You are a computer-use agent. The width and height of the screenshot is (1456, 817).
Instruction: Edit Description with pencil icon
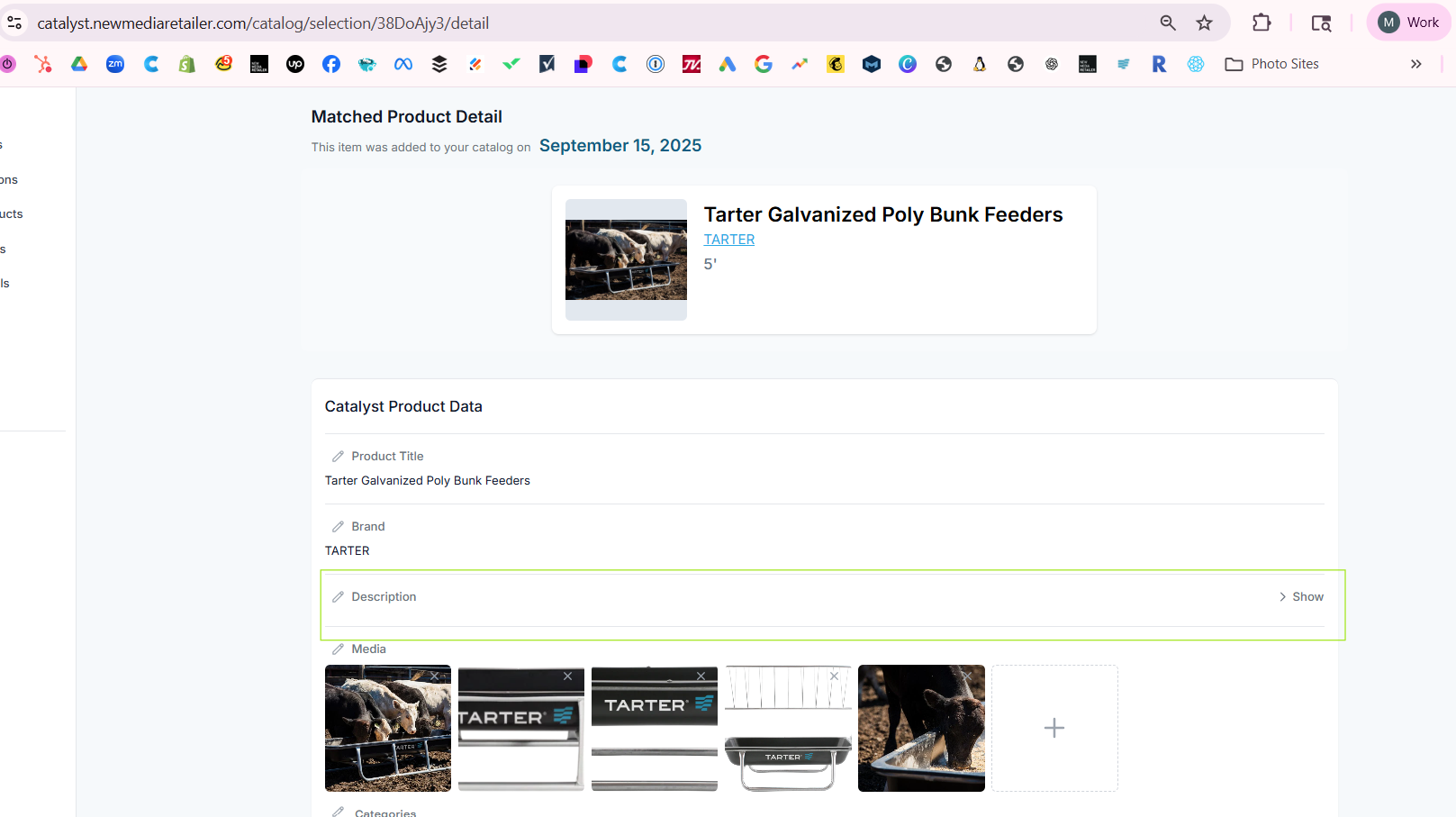[x=339, y=597]
